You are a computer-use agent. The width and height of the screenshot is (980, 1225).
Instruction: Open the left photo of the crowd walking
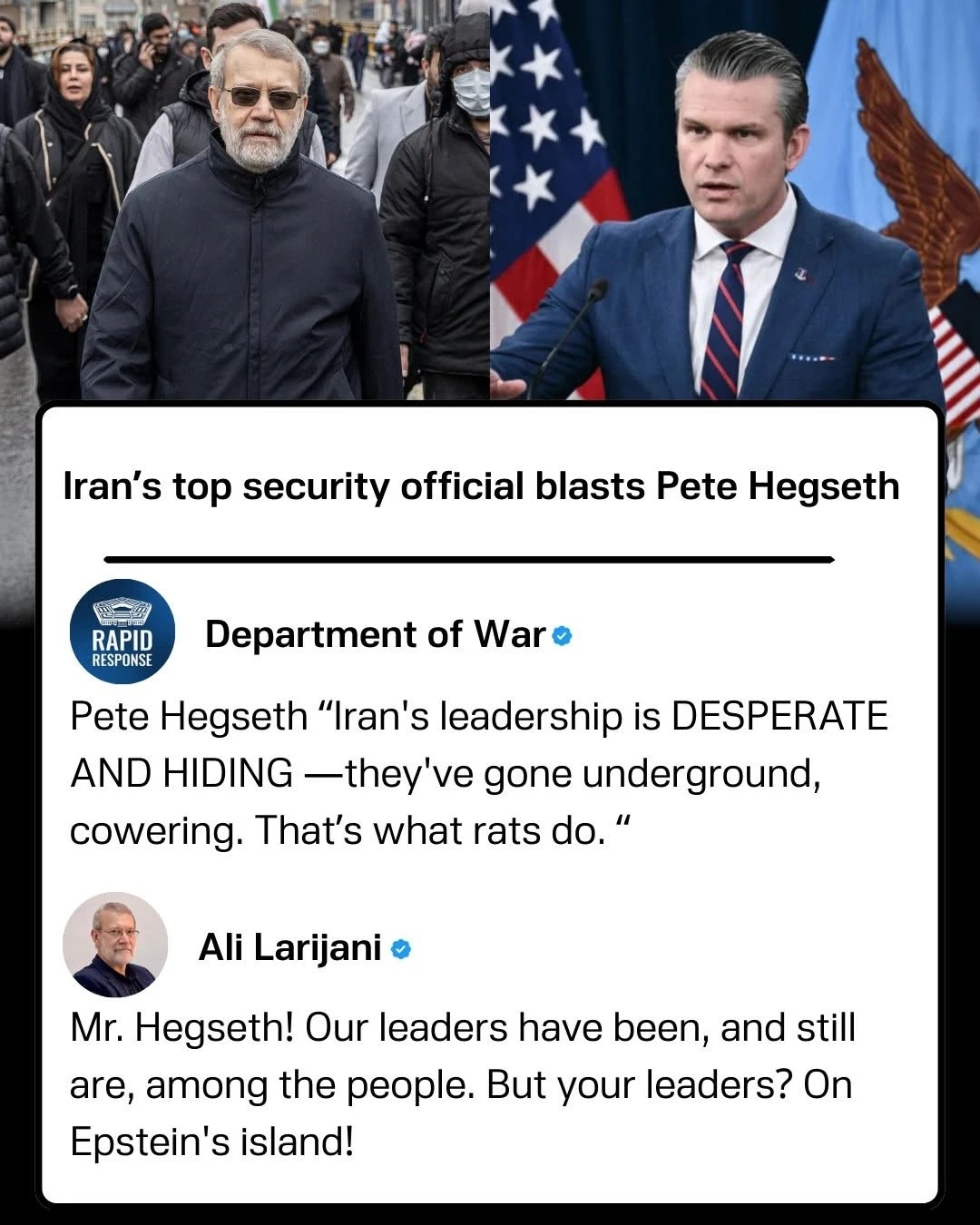[x=245, y=200]
